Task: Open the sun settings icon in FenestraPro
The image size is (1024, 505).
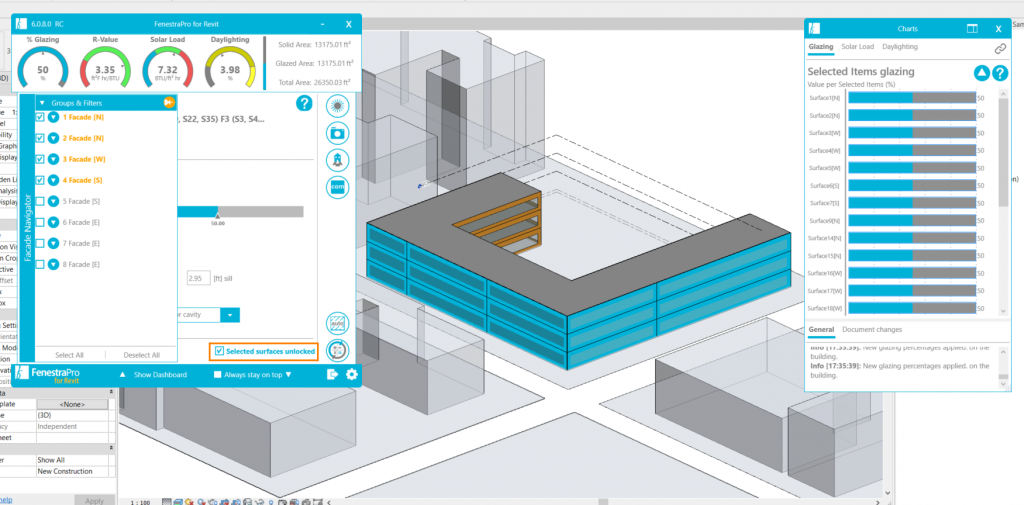Action: (338, 105)
